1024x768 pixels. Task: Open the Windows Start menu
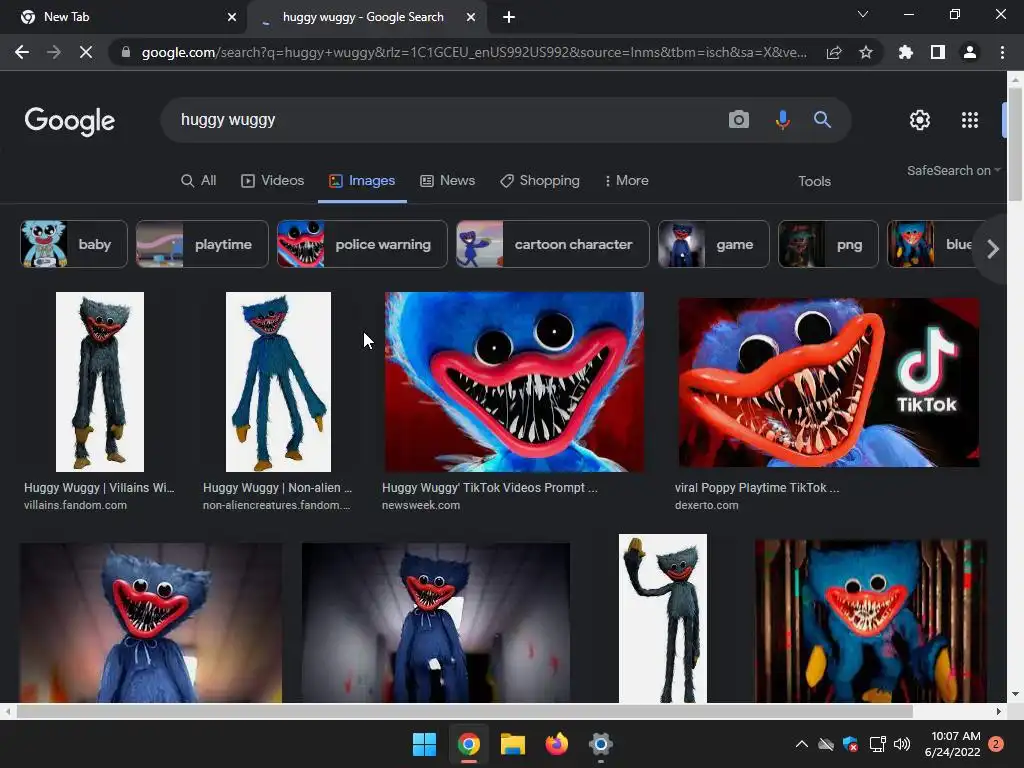pyautogui.click(x=424, y=744)
